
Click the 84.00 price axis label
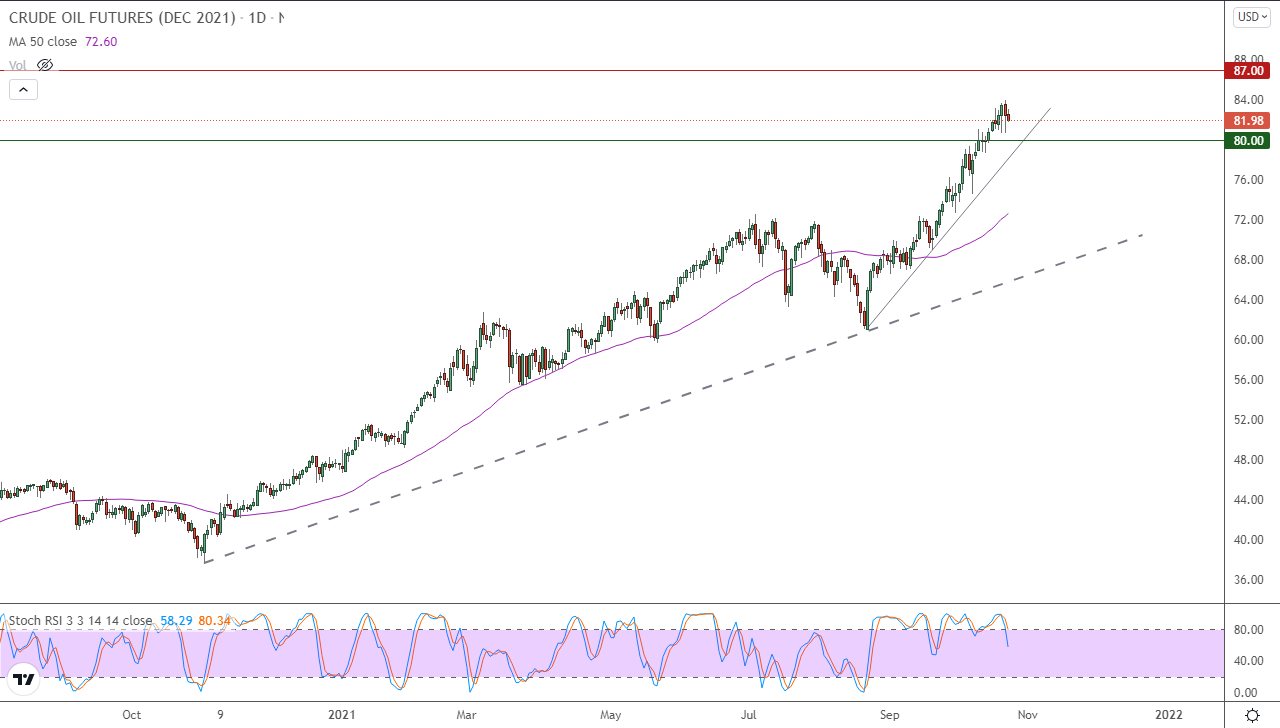click(x=1248, y=100)
